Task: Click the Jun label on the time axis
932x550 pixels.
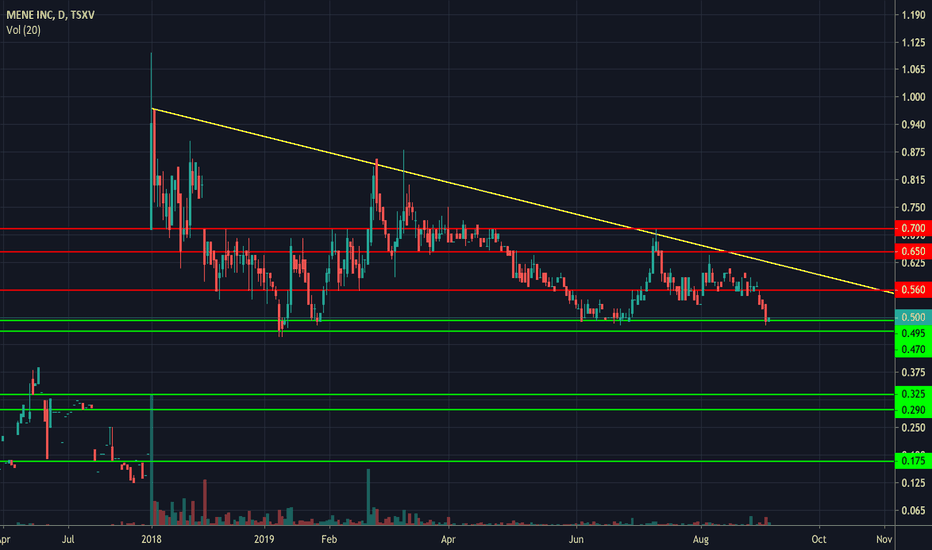Action: (x=576, y=539)
